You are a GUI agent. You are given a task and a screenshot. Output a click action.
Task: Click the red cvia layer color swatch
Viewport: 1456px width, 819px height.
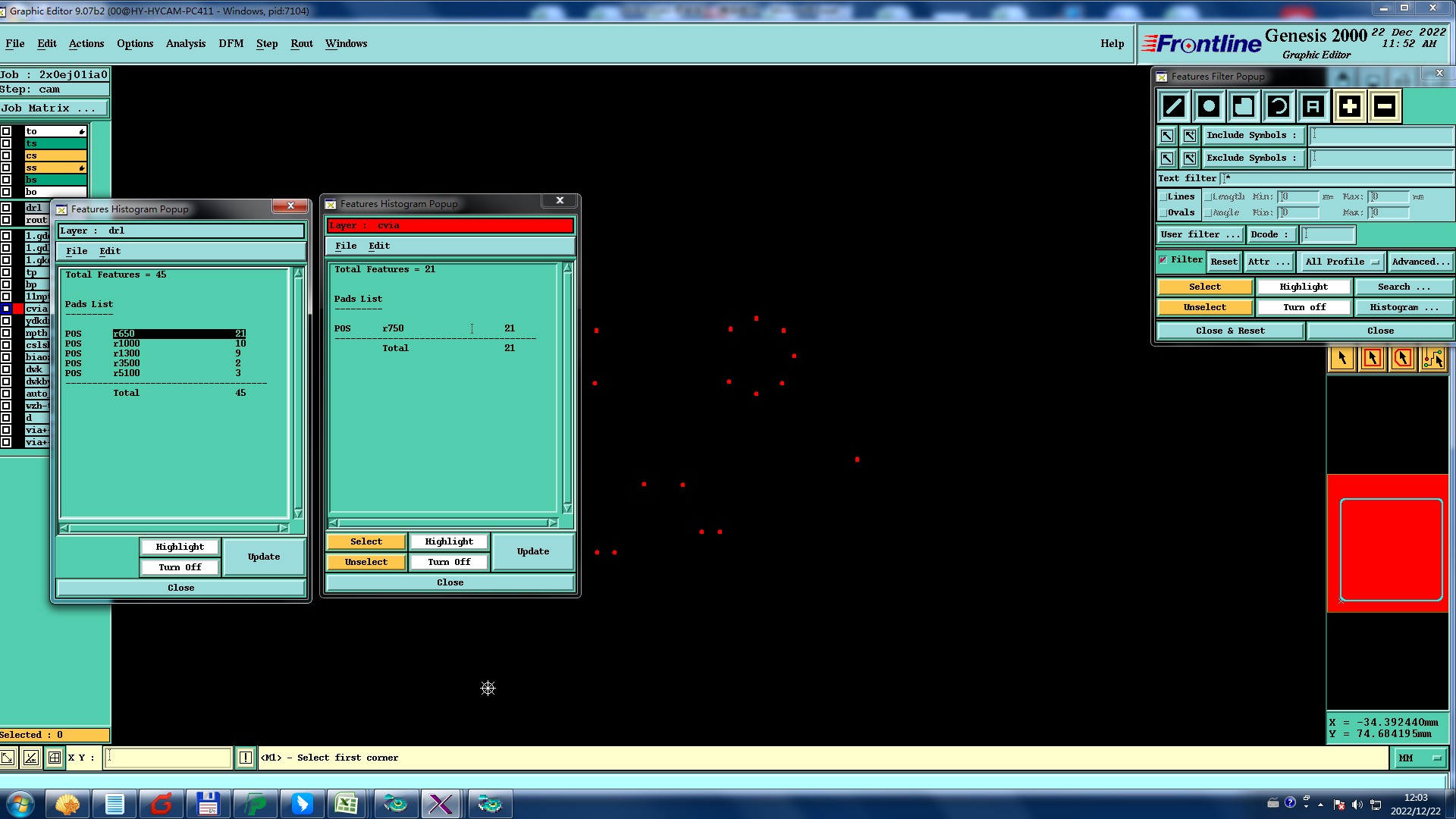tap(18, 309)
